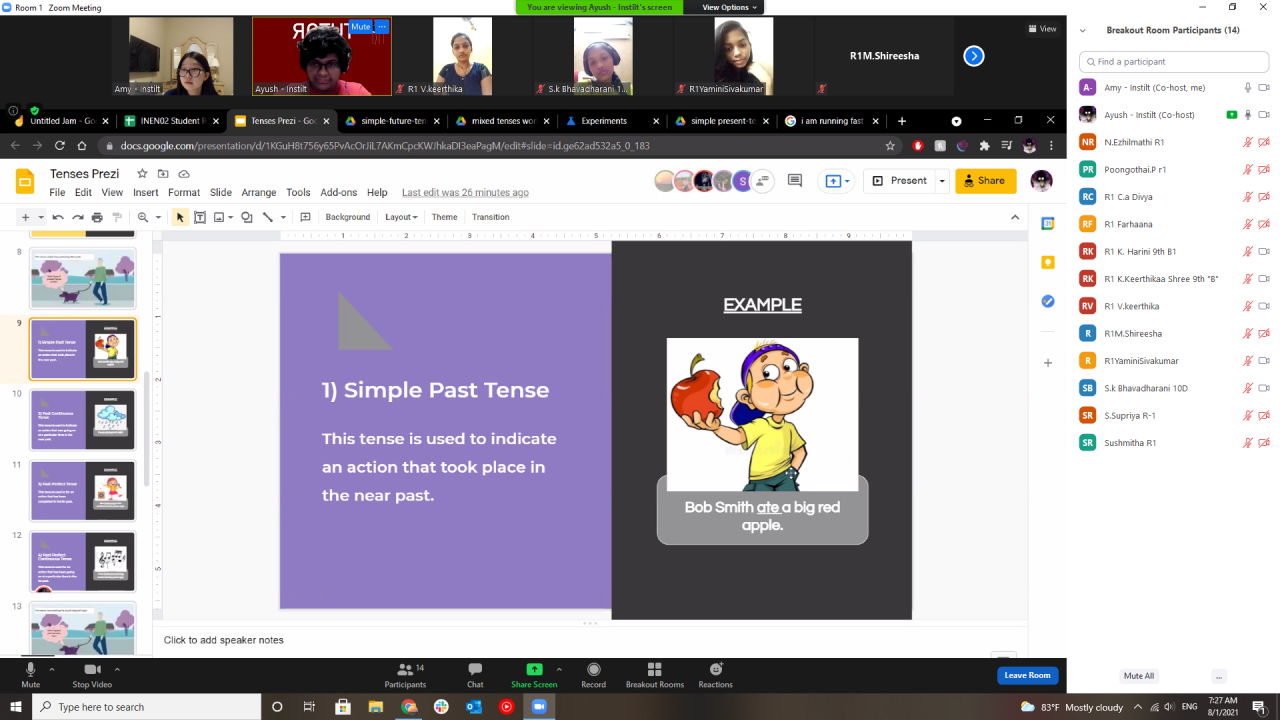The height and width of the screenshot is (720, 1280).
Task: Select slide 10 thumbnail in filmstrip
Action: (83, 420)
